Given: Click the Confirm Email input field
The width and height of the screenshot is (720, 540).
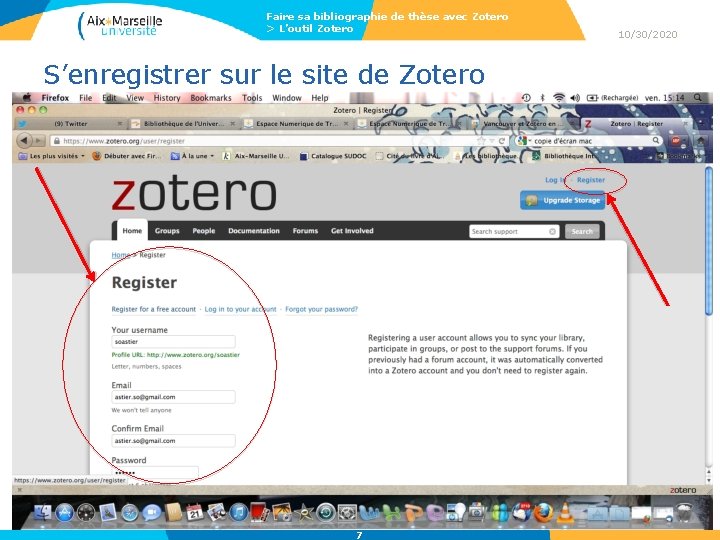Looking at the screenshot, I should (x=173, y=441).
